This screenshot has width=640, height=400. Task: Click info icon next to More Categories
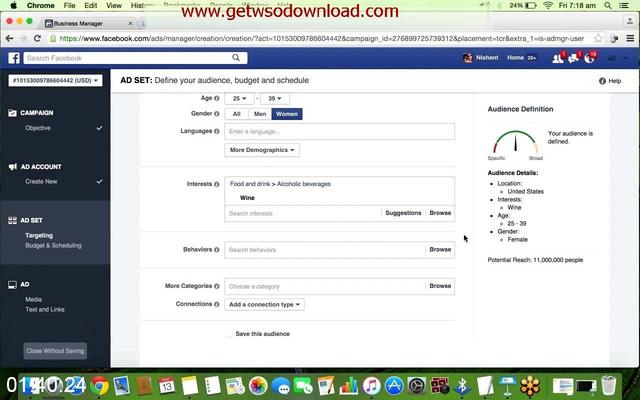coord(217,286)
